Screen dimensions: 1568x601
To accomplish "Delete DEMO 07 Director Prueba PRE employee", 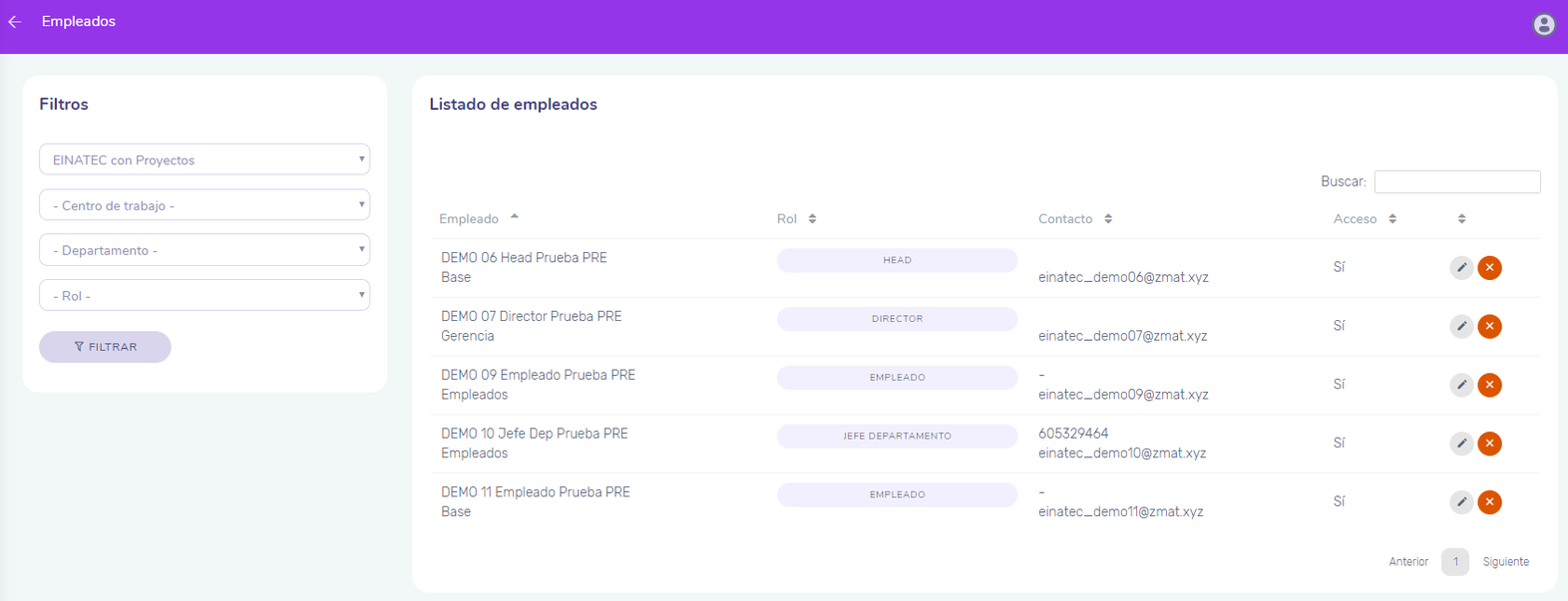I will click(x=1489, y=326).
